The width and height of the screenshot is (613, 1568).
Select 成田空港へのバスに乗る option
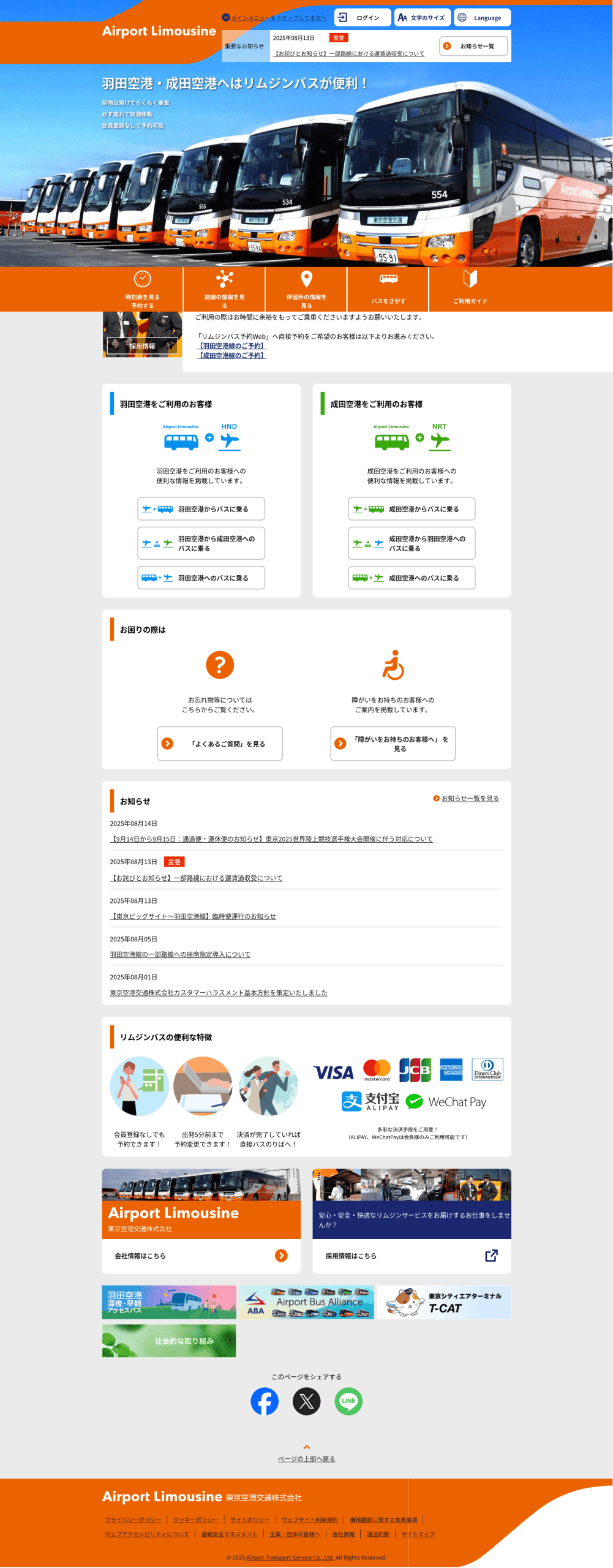[x=412, y=578]
